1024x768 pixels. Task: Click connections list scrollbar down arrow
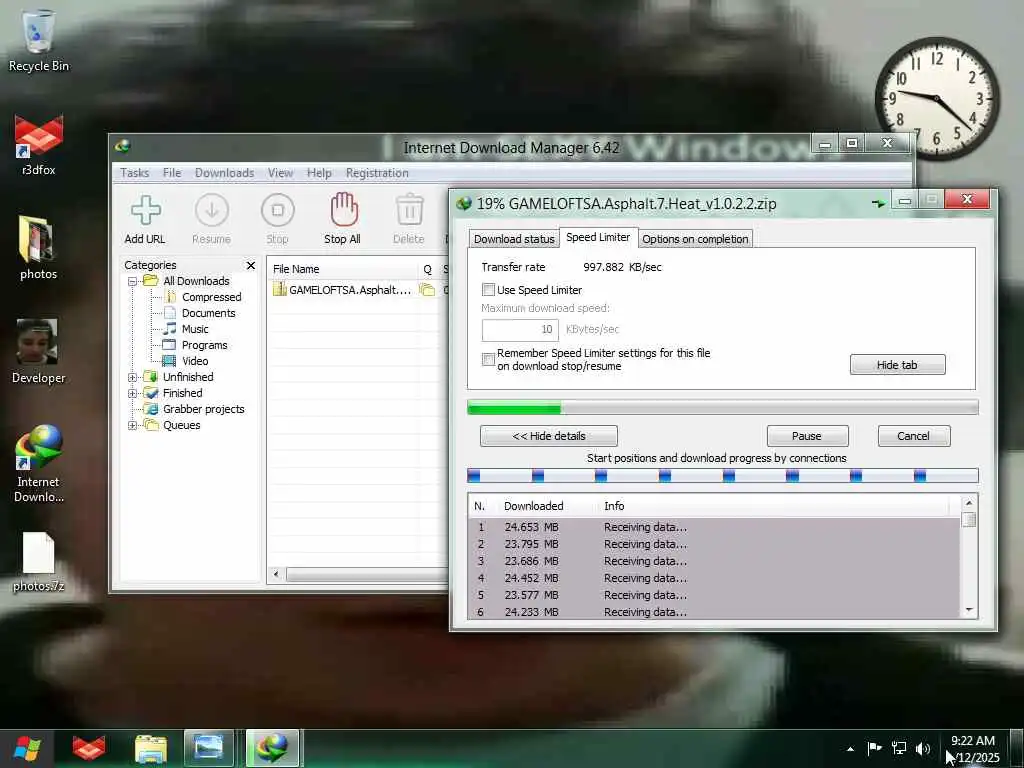pyautogui.click(x=969, y=610)
